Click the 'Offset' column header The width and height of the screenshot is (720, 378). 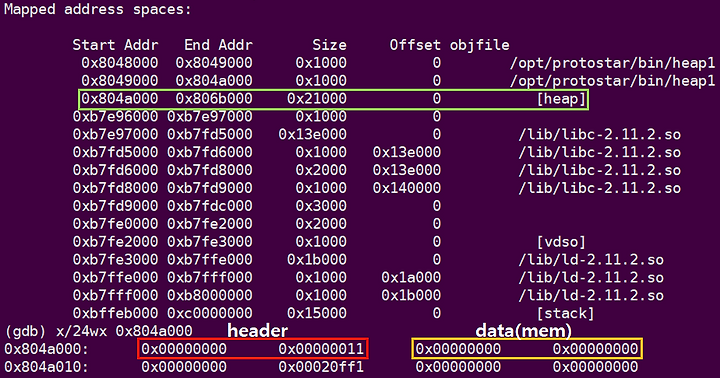[x=415, y=45]
